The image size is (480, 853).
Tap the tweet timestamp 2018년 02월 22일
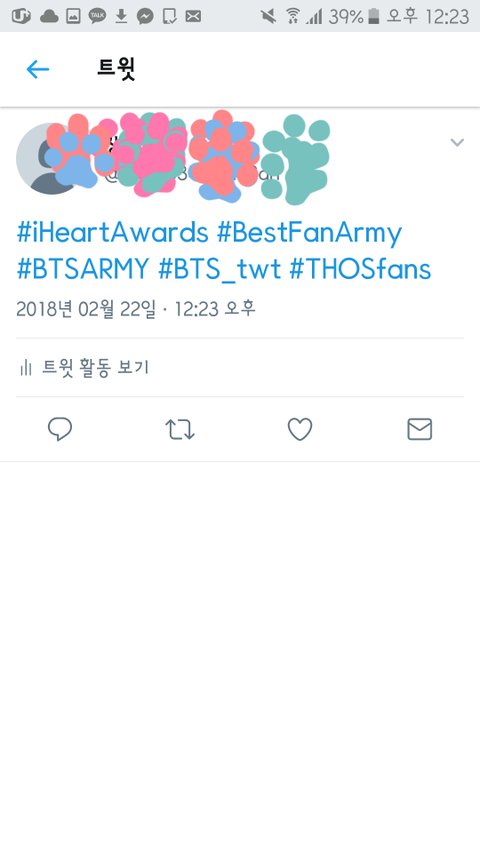click(85, 309)
